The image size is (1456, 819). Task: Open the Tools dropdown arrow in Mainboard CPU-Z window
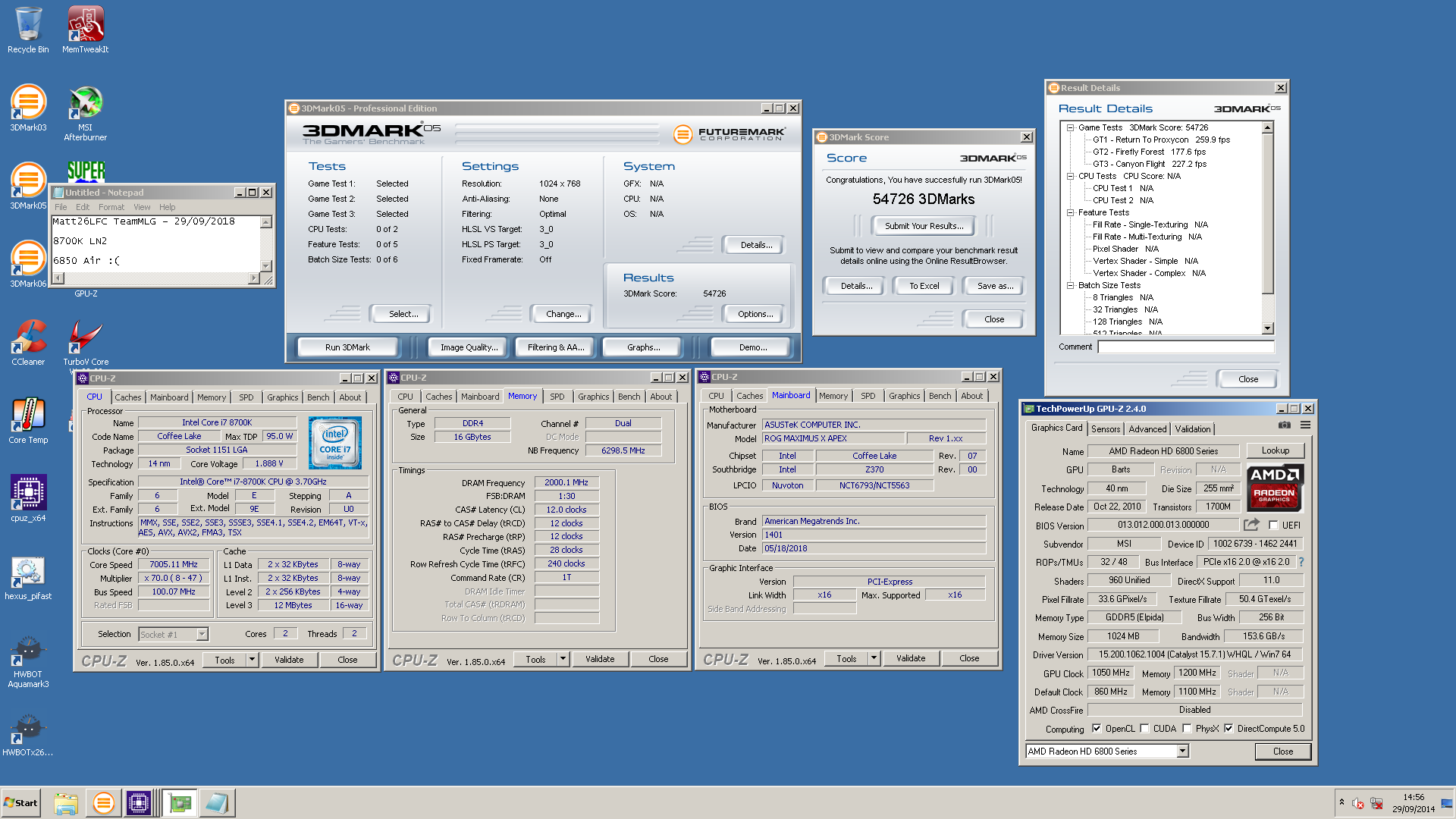click(x=874, y=658)
